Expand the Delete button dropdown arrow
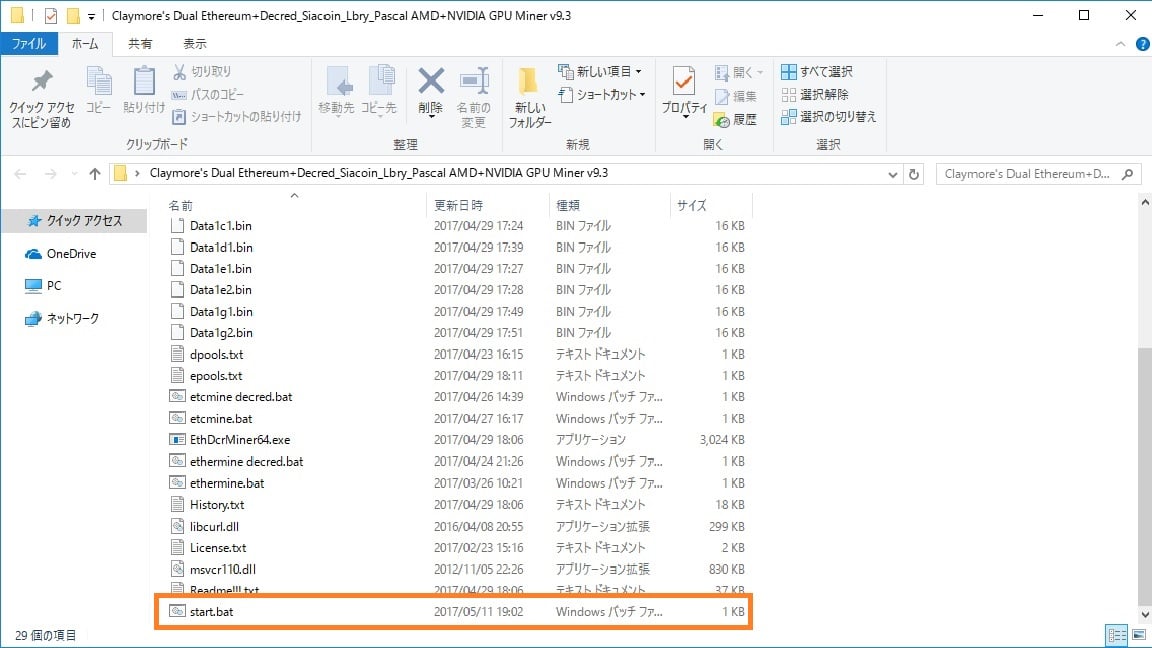1152x648 pixels. pyautogui.click(x=431, y=116)
